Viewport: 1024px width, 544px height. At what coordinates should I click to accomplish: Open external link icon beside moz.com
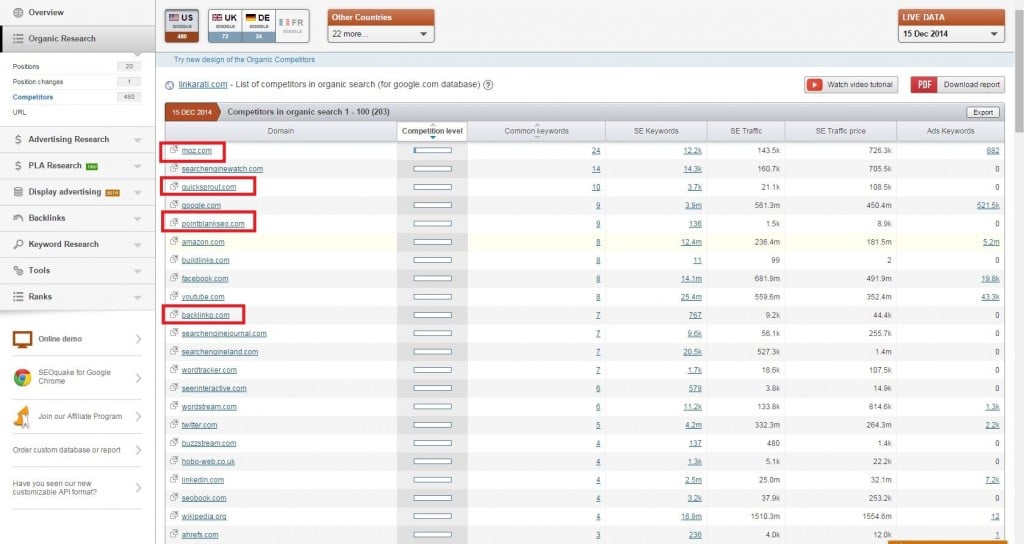click(x=174, y=150)
